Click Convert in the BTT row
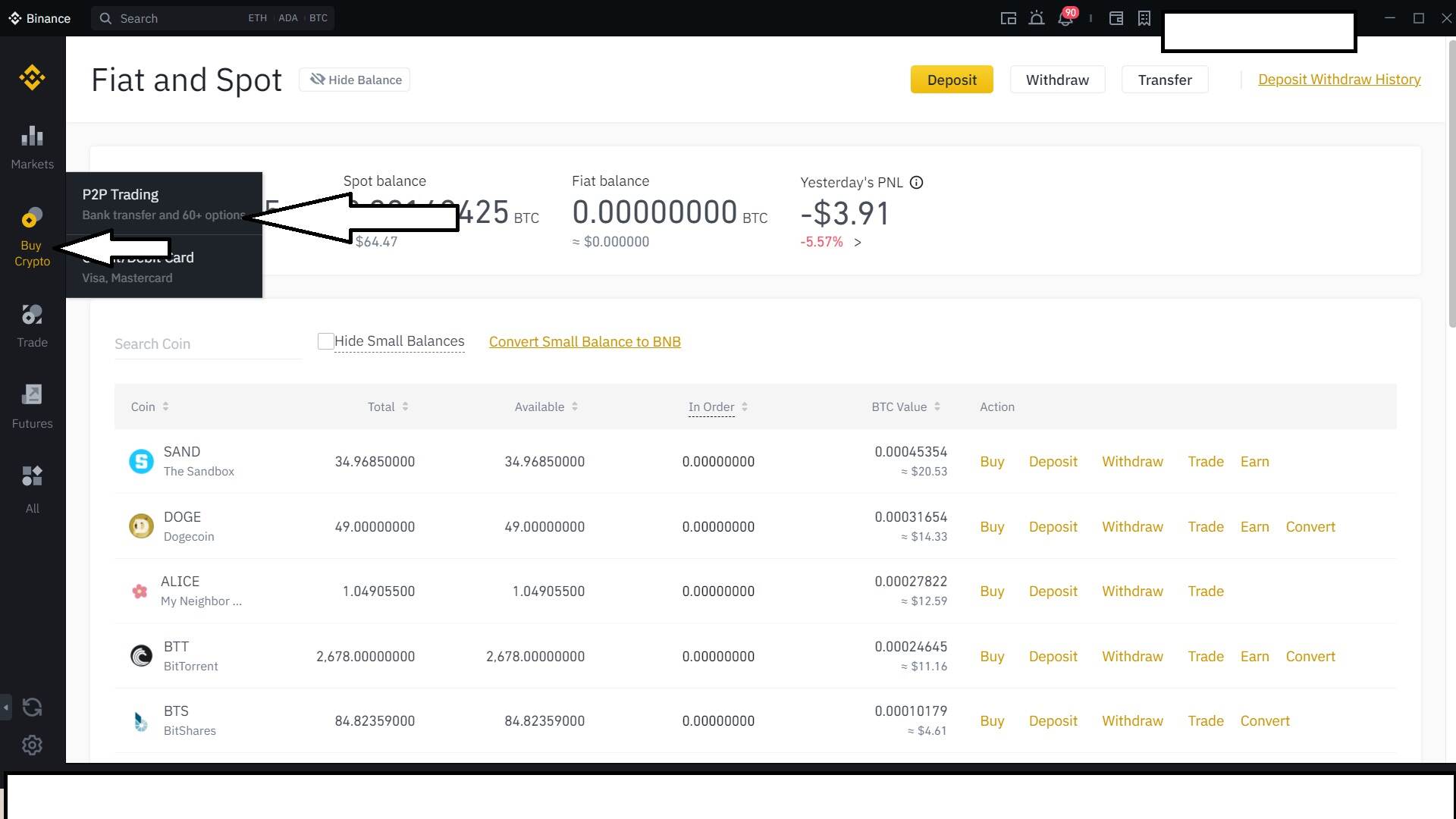 pyautogui.click(x=1310, y=656)
